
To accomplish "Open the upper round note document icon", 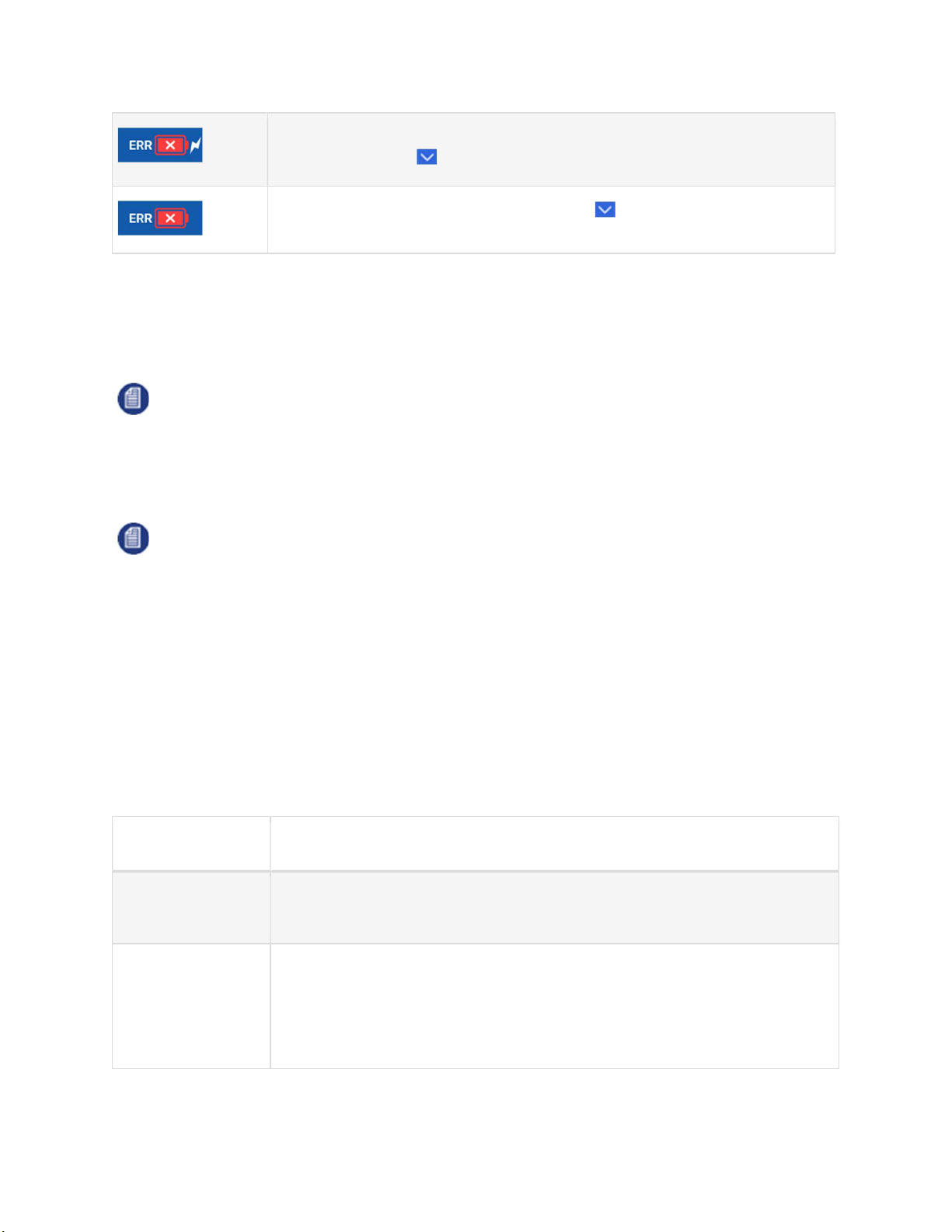I will pyautogui.click(x=133, y=399).
